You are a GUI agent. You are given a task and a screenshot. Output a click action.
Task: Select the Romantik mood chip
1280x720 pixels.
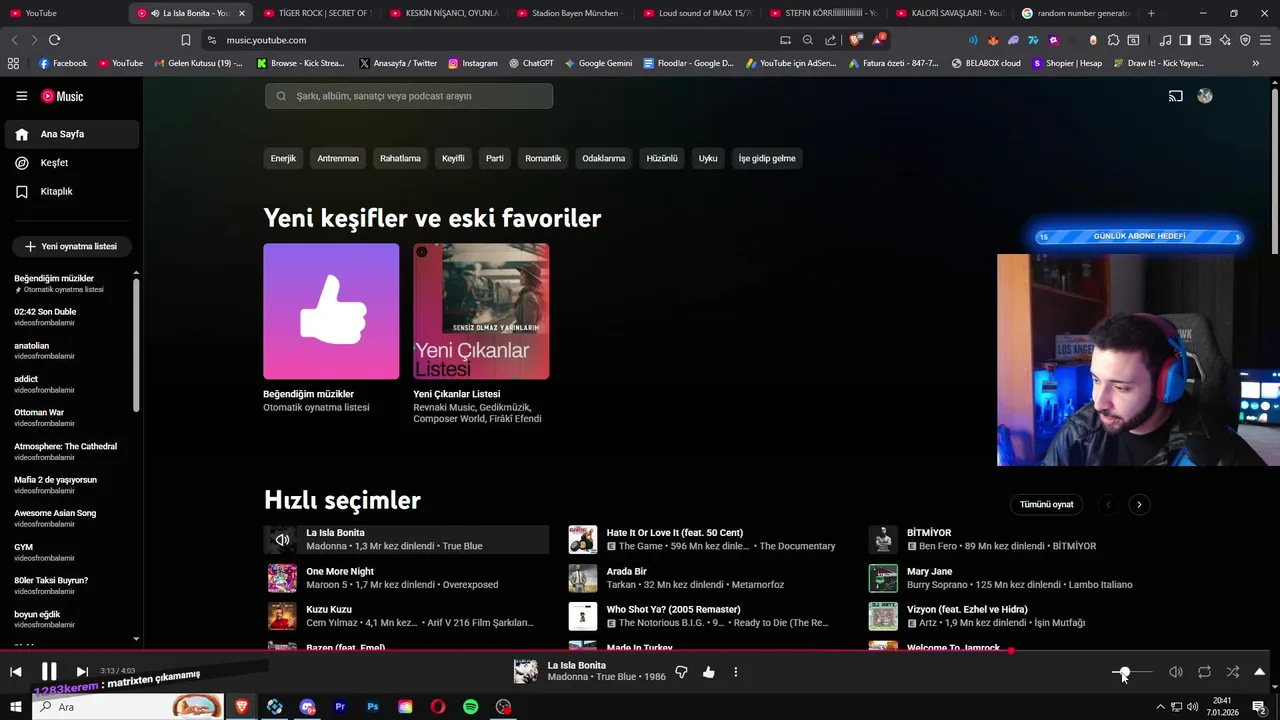pos(543,158)
